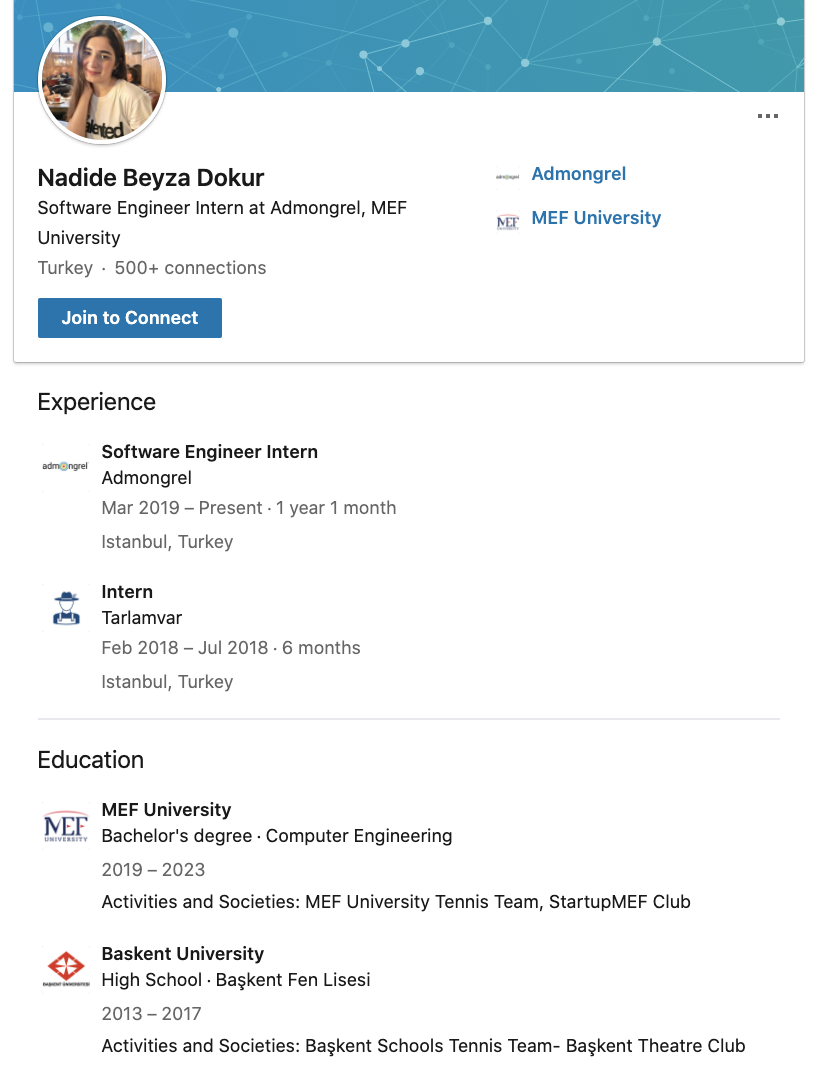Open the circular profile photo
Screen dimensions: 816x1075
[x=102, y=80]
